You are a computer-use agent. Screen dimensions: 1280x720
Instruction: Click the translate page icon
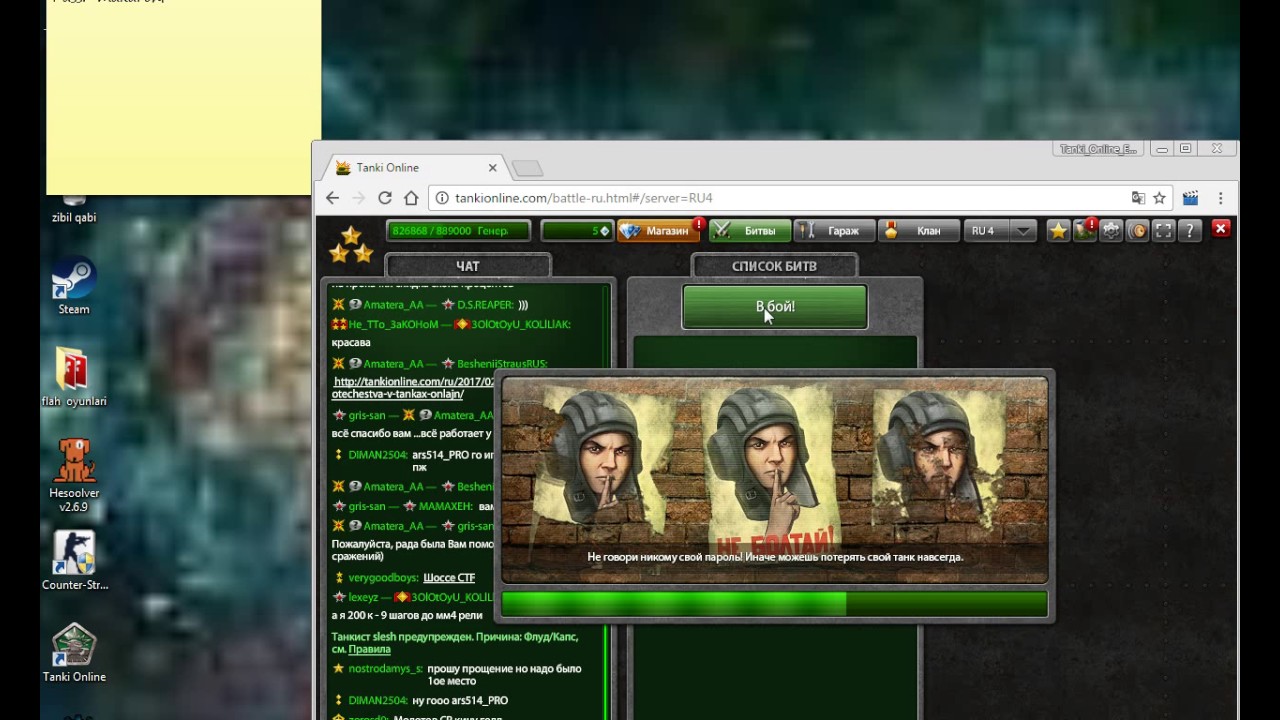1138,198
